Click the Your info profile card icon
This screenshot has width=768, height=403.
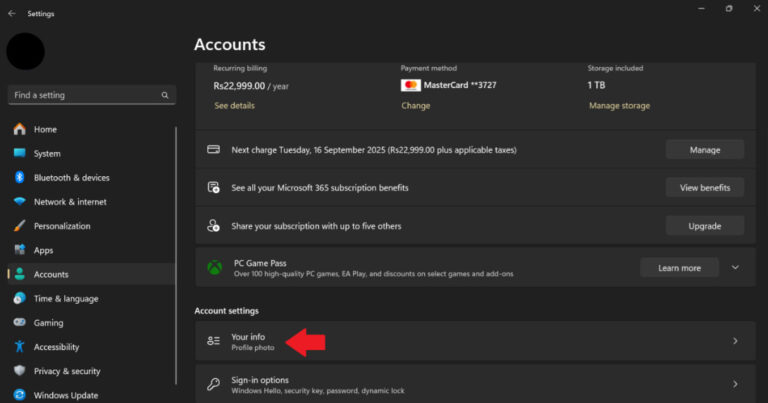click(x=214, y=341)
